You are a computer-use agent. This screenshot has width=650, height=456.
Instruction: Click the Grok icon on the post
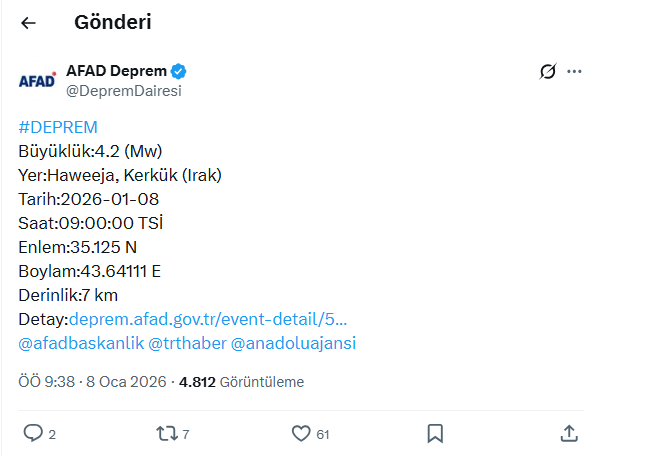coord(547,71)
